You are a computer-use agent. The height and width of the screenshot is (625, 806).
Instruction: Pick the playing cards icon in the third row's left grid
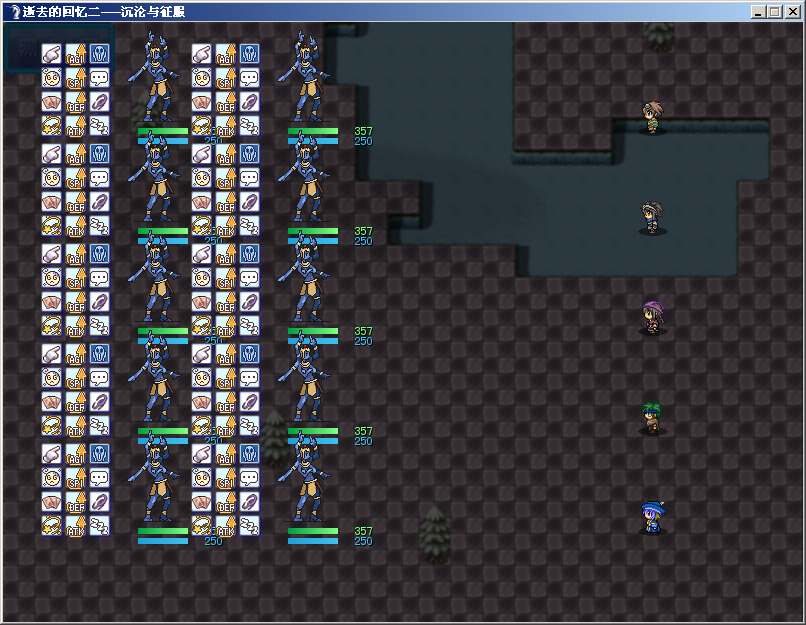pyautogui.click(x=51, y=302)
